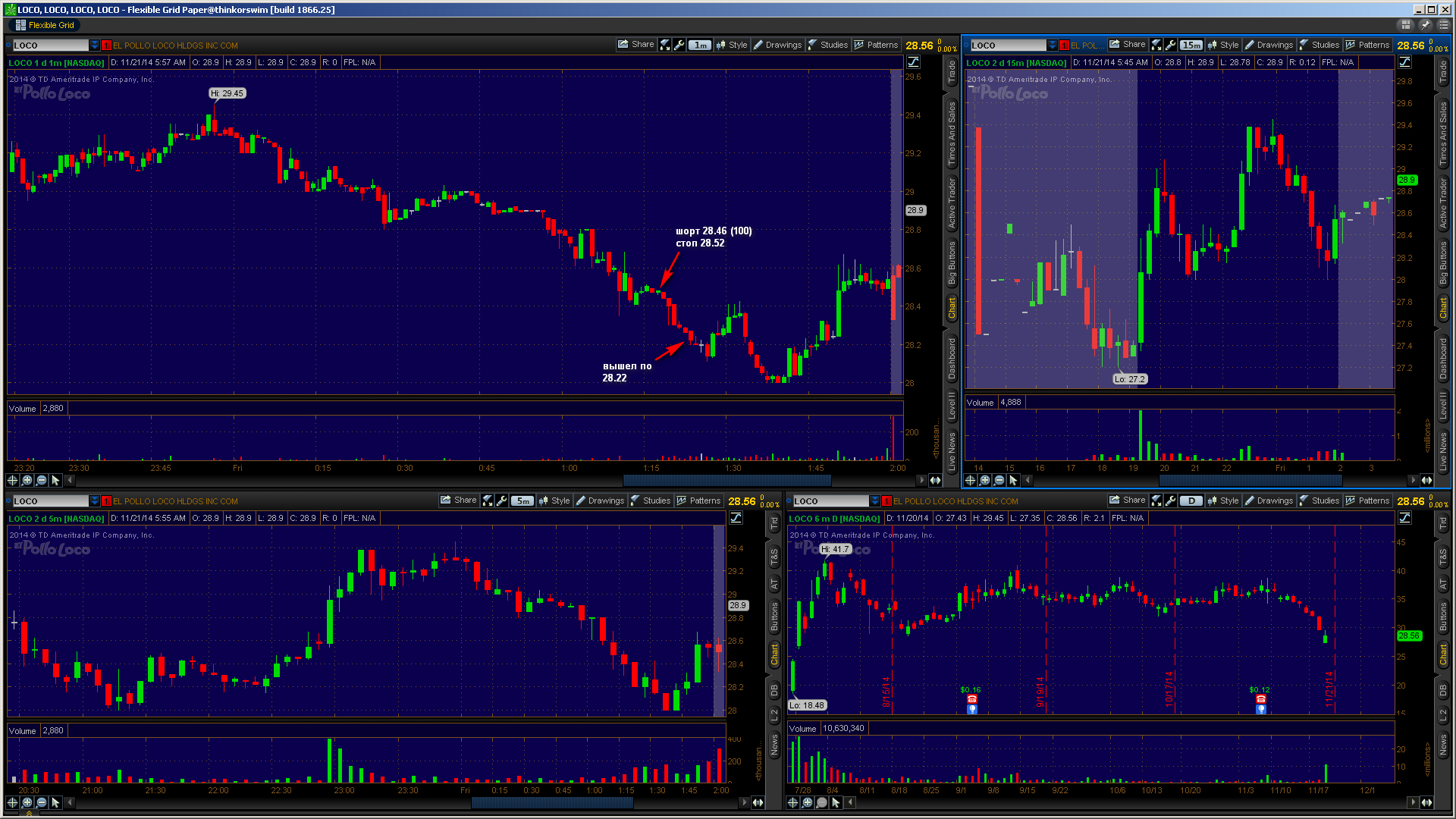The width and height of the screenshot is (1456, 819).
Task: Select crosshair pan tool under 1m chart
Action: [12, 480]
